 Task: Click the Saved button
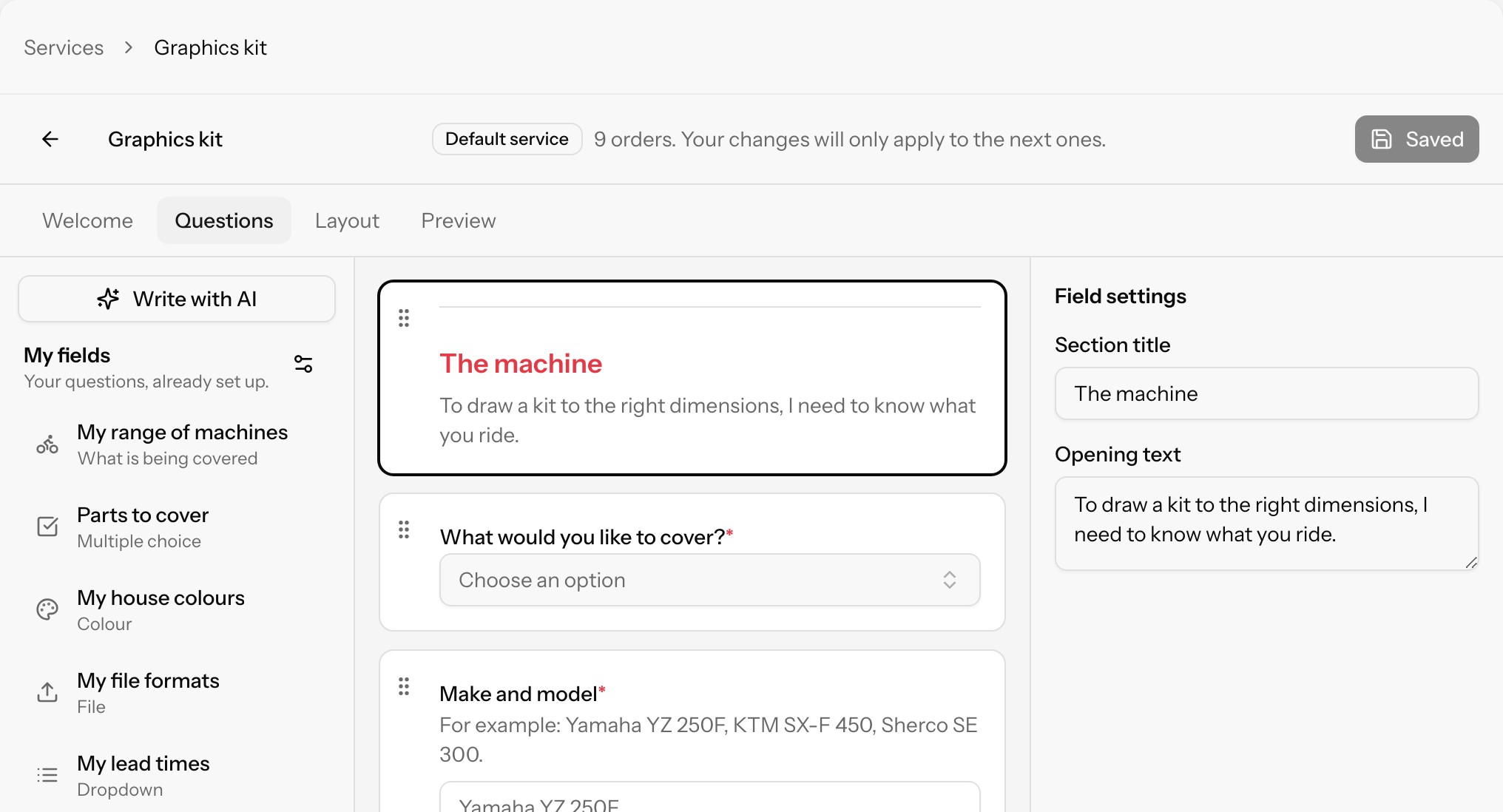(x=1416, y=139)
